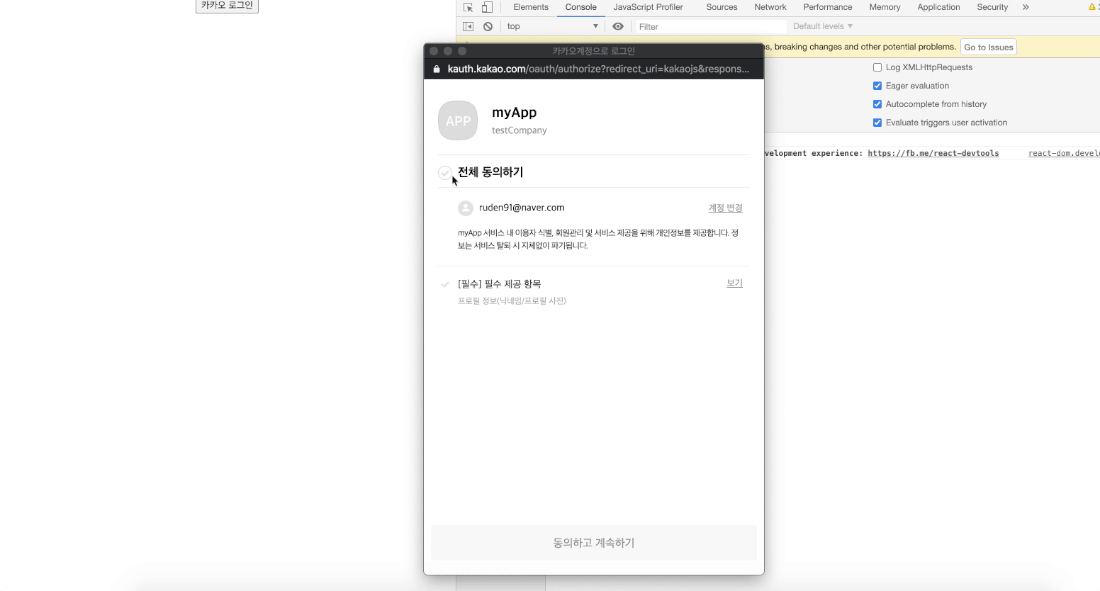
Task: Click the myApp title text
Action: tap(514, 112)
